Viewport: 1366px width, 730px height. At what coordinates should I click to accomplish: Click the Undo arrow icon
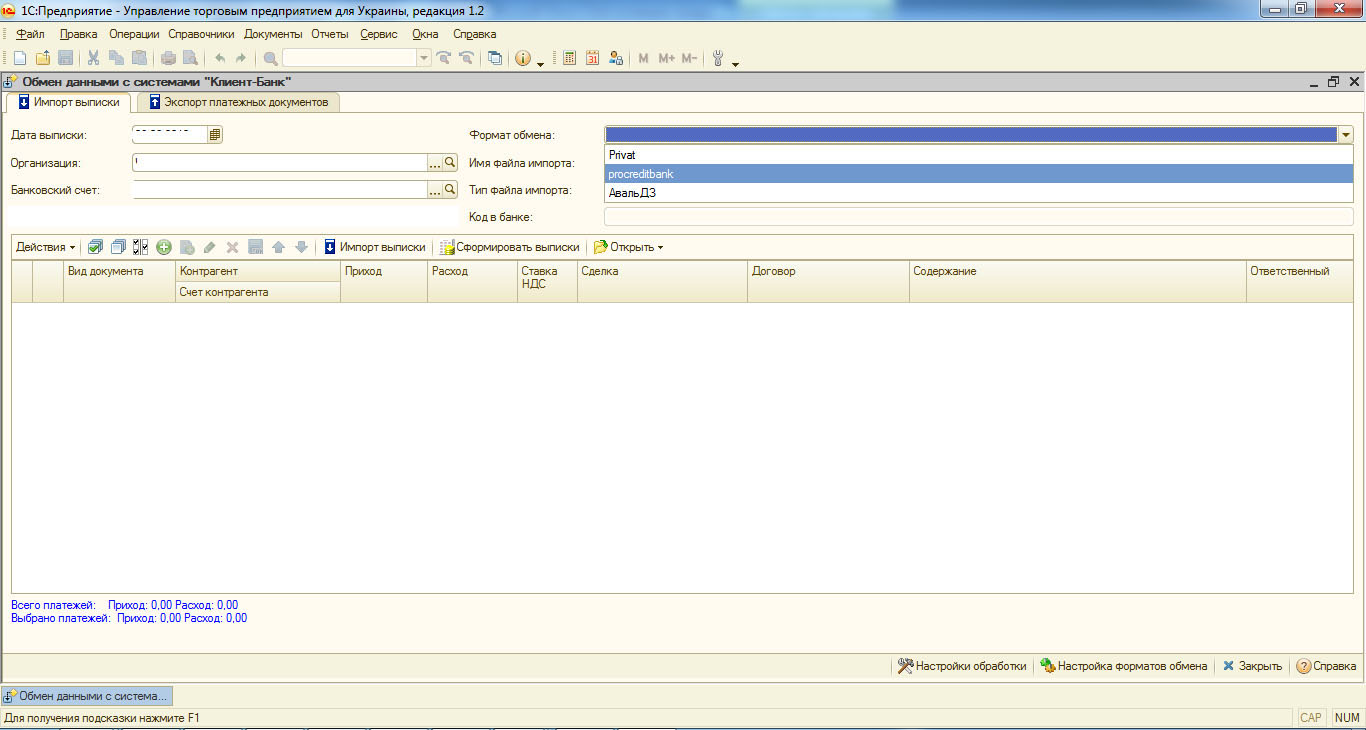coord(220,59)
